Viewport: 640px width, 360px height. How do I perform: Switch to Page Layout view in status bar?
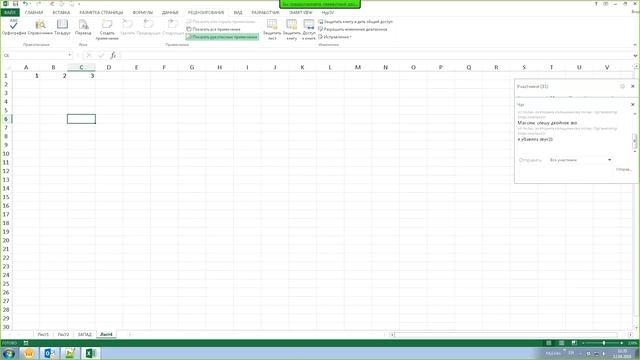(562, 343)
